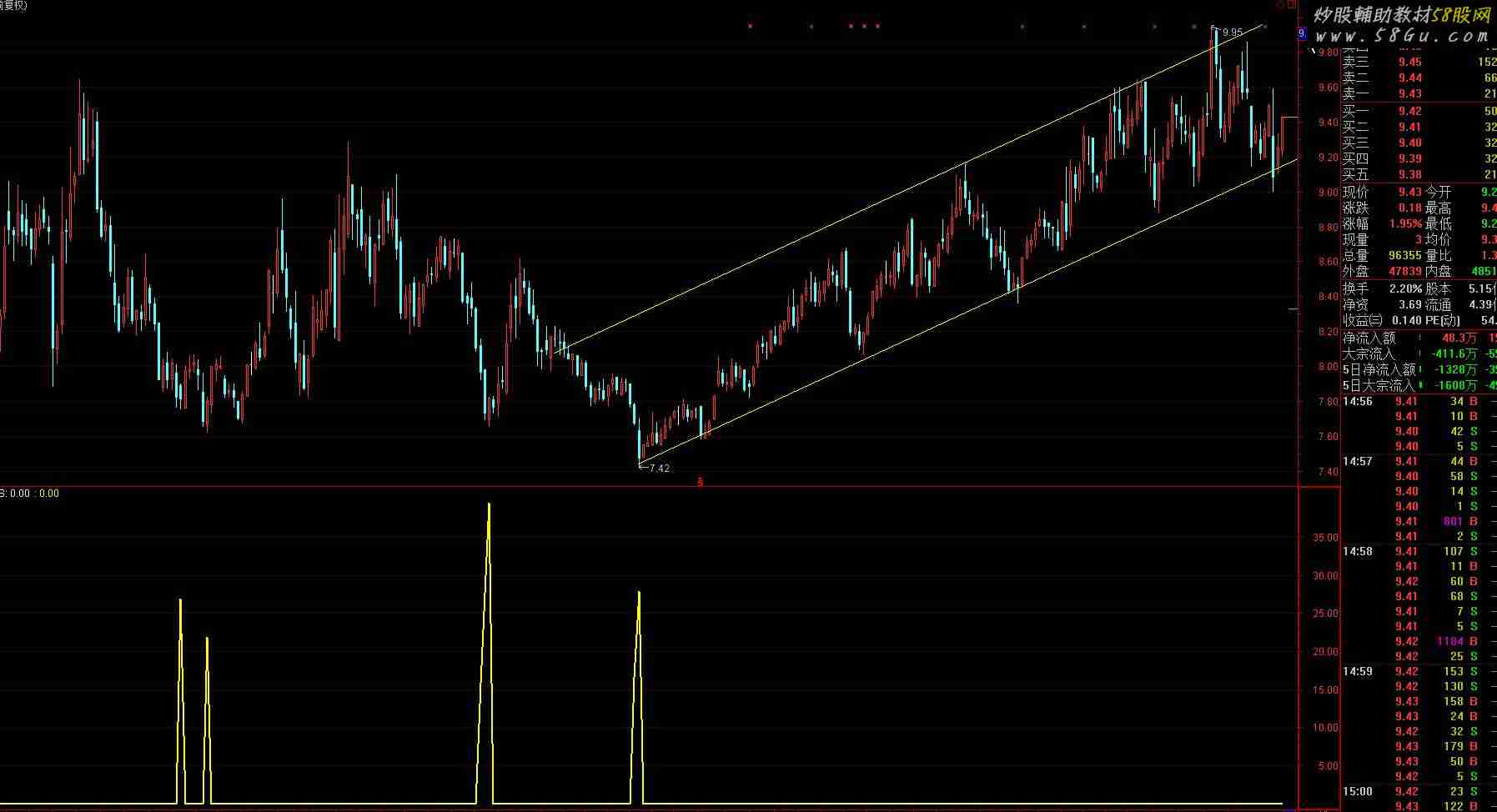1497x812 pixels.
Task: Click the 收益 earnings value 0.140
Action: click(1407, 321)
